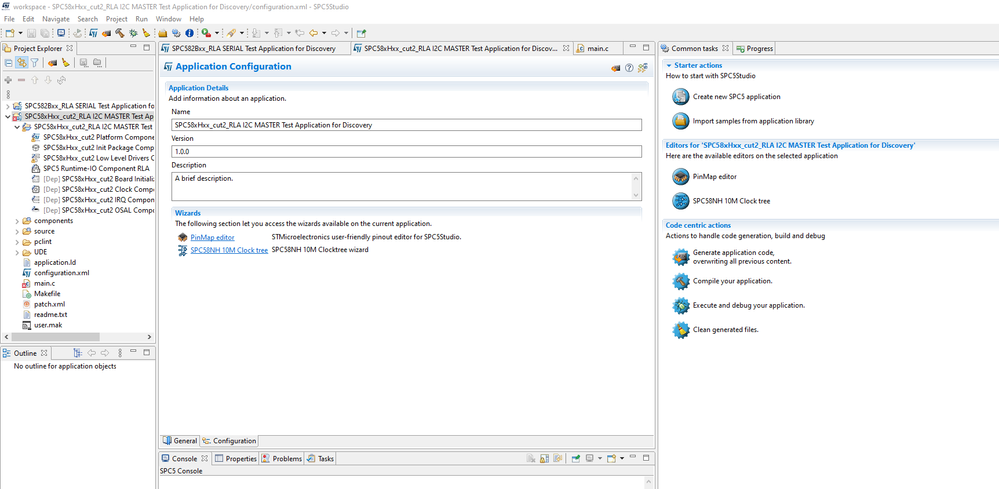Click the Name input field
Image resolution: width=999 pixels, height=489 pixels.
pyautogui.click(x=406, y=125)
